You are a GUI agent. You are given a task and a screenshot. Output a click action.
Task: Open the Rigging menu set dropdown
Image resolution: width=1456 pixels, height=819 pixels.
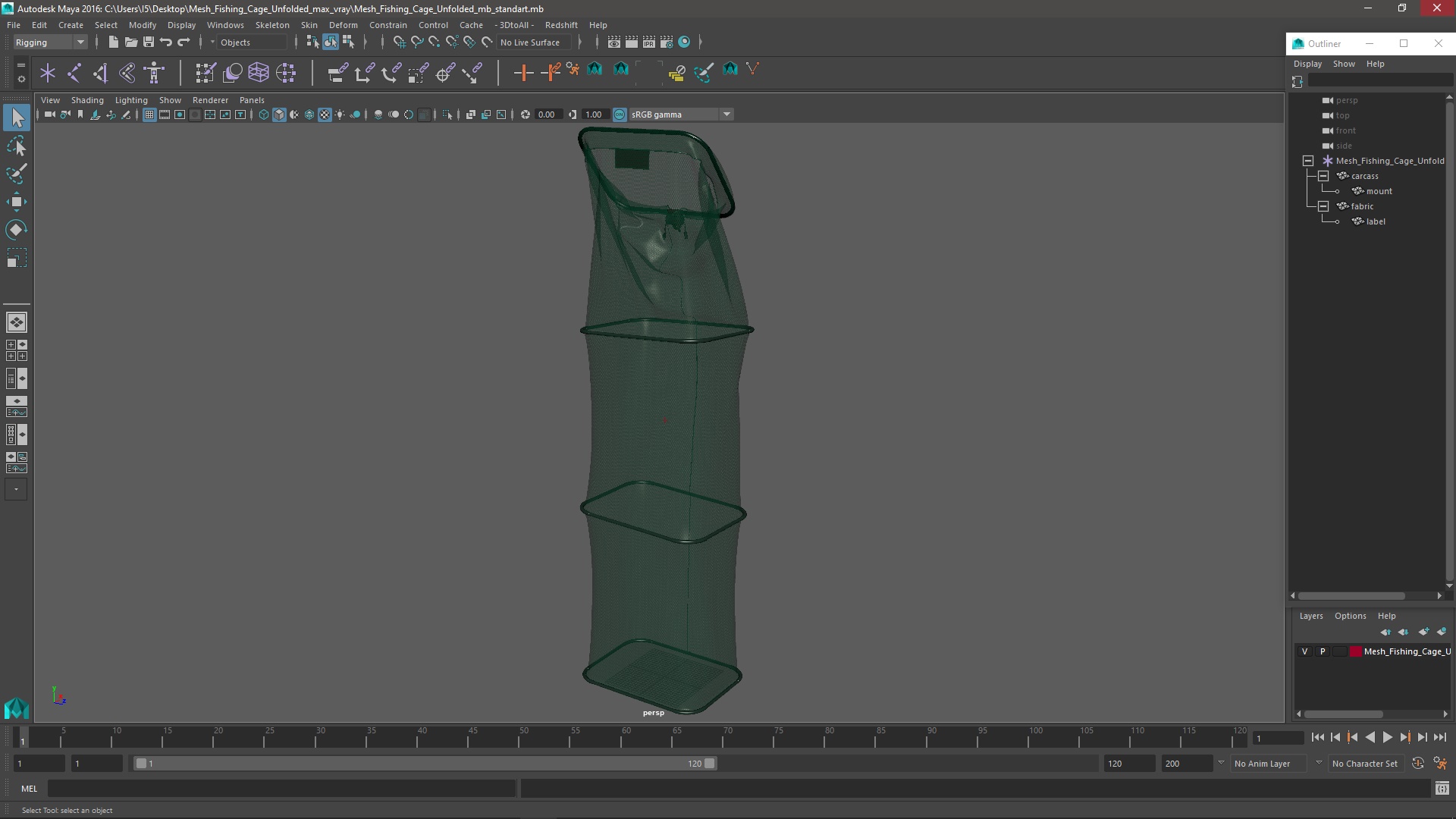[50, 42]
